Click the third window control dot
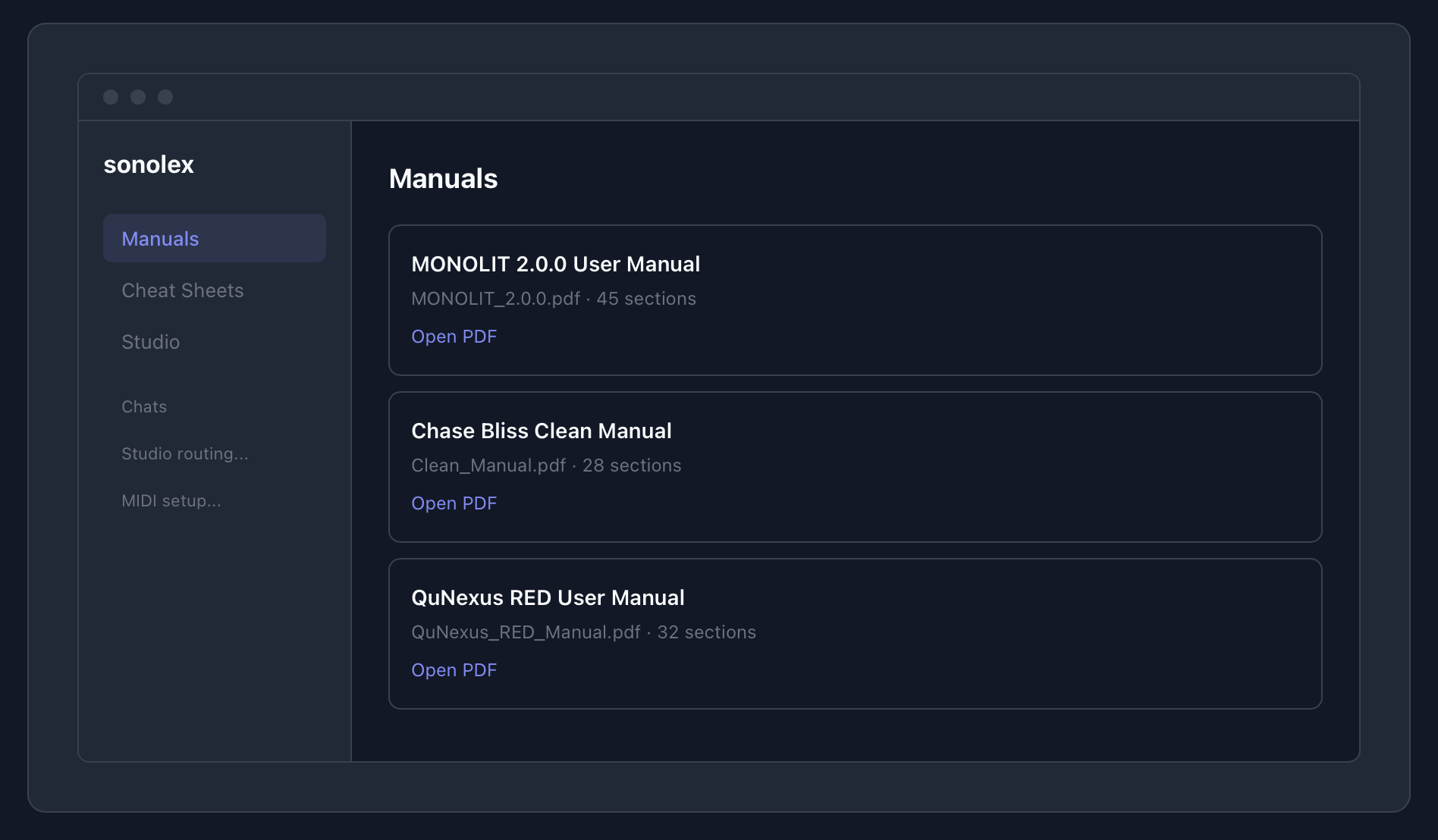 point(165,97)
